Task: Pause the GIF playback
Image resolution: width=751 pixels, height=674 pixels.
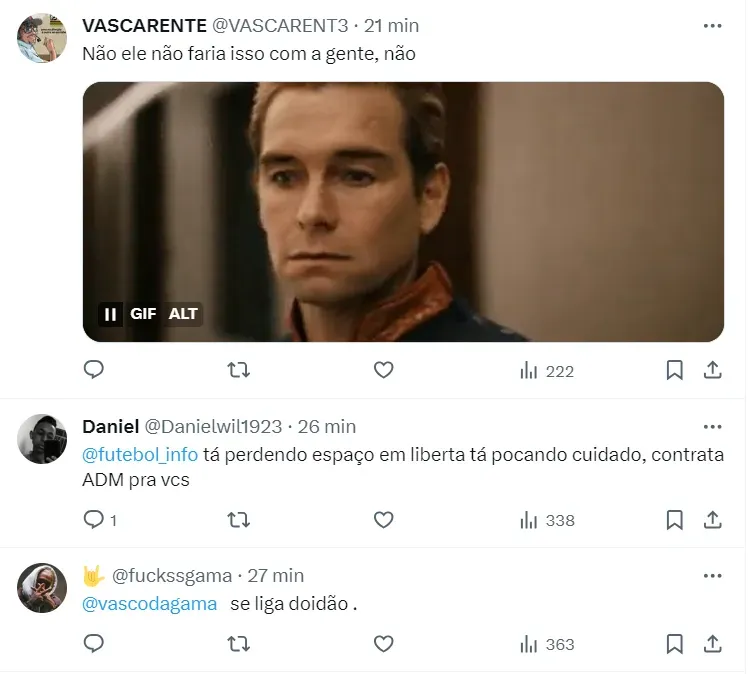Action: (x=111, y=314)
